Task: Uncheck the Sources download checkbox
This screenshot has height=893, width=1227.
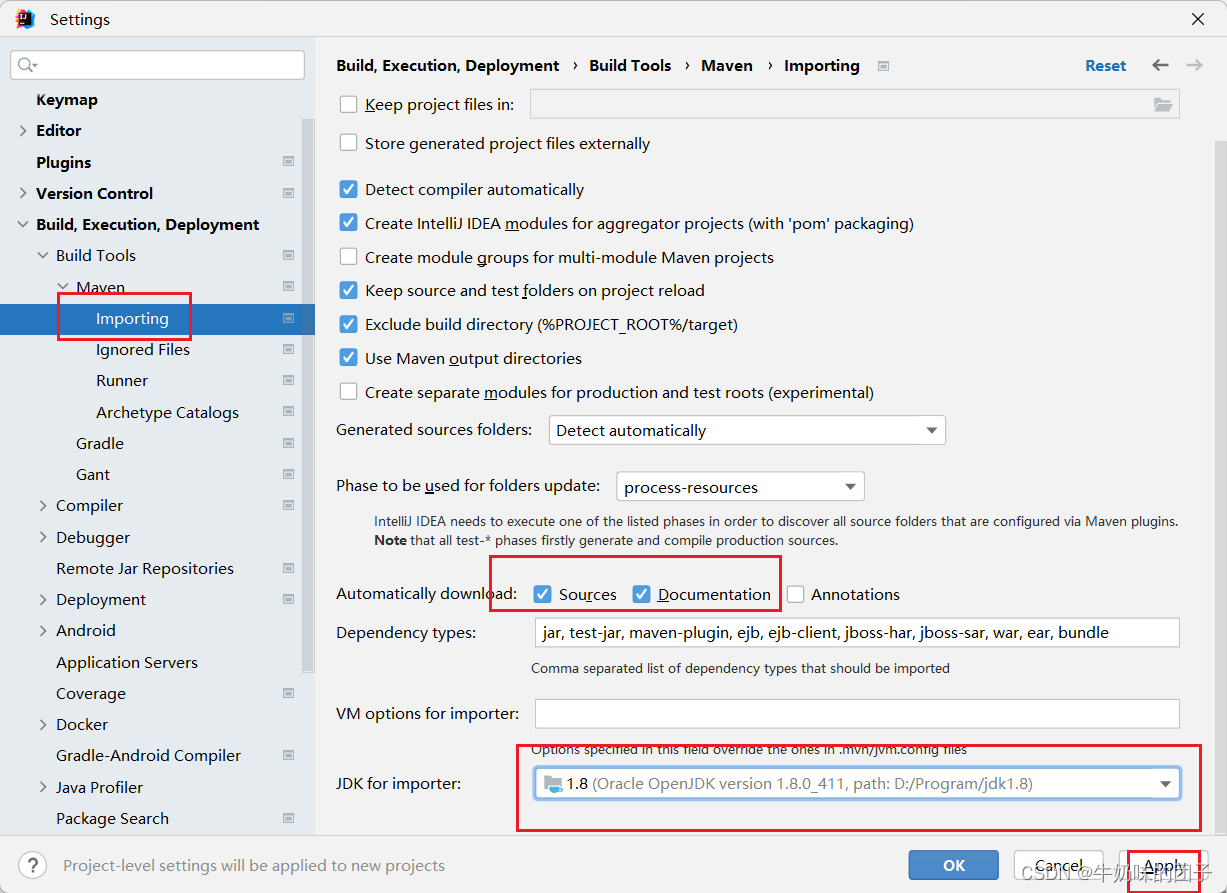Action: [542, 594]
